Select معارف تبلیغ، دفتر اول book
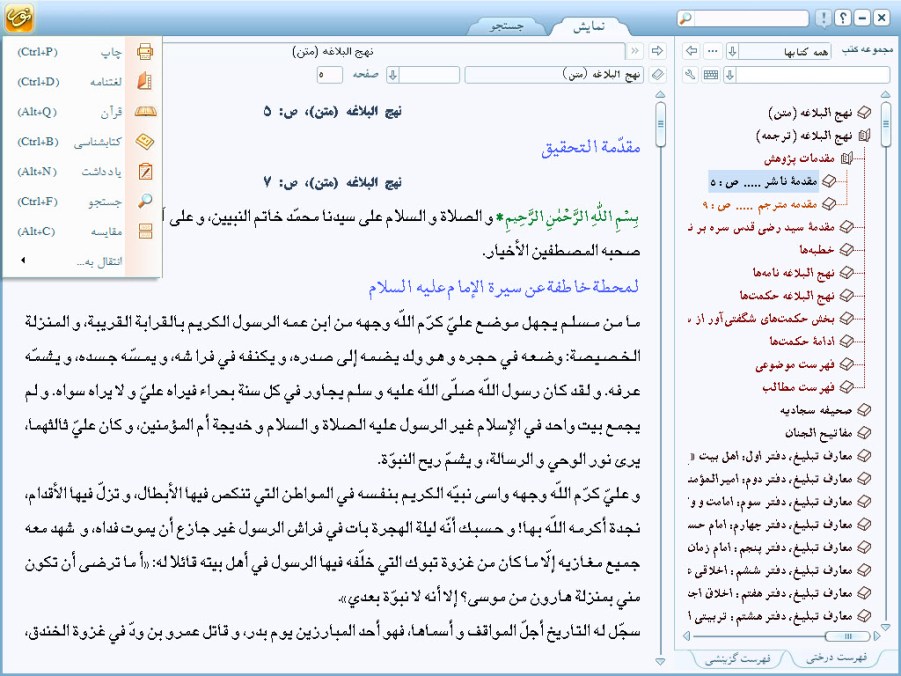Screen dimensions: 901x676 point(770,456)
